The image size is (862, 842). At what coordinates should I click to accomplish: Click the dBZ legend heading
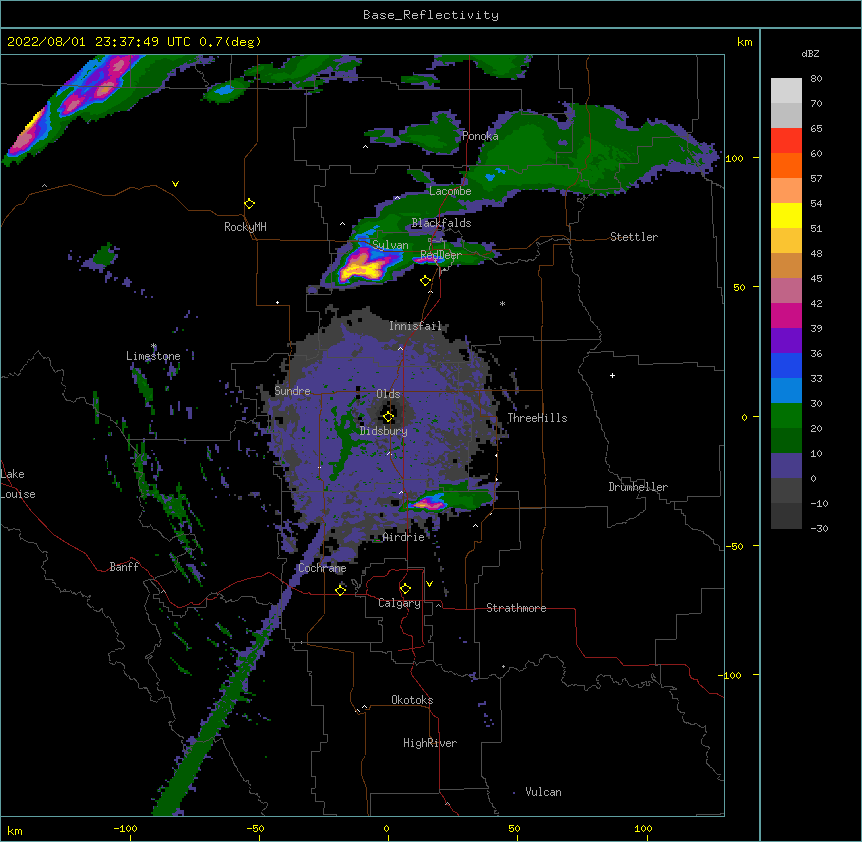(810, 54)
